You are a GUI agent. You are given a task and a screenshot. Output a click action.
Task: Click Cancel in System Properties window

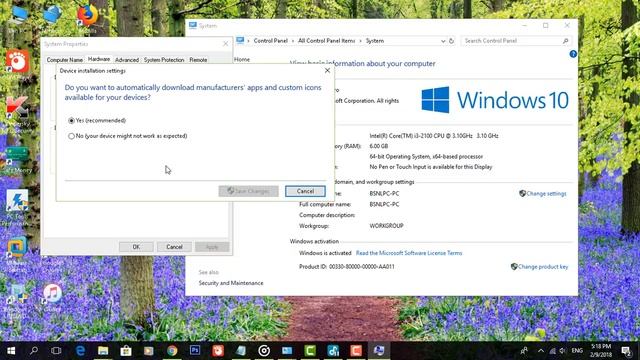(174, 247)
